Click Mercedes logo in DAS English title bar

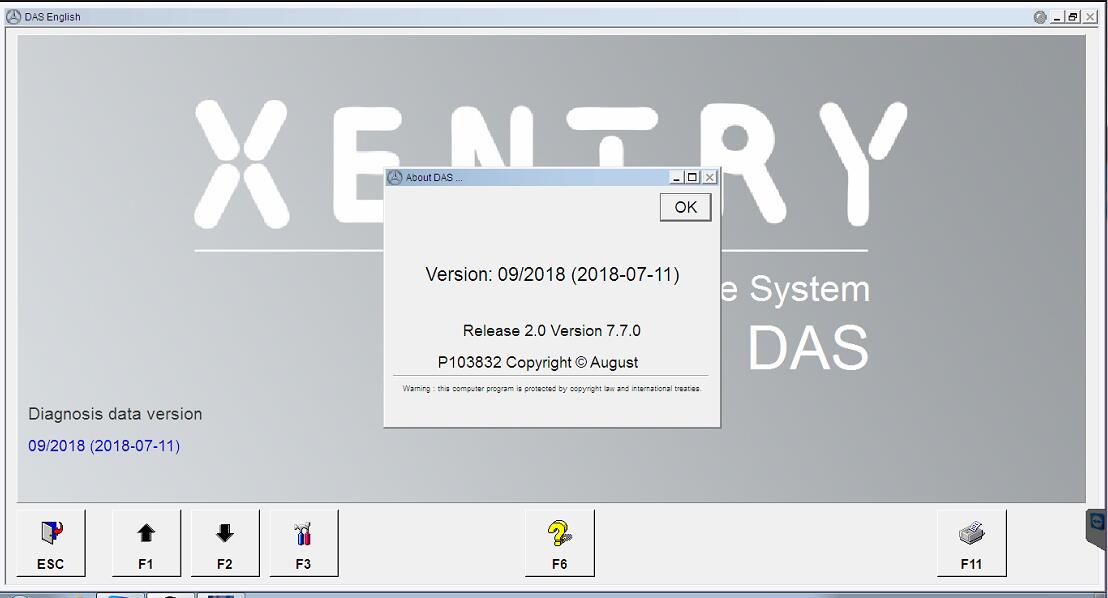click(13, 17)
